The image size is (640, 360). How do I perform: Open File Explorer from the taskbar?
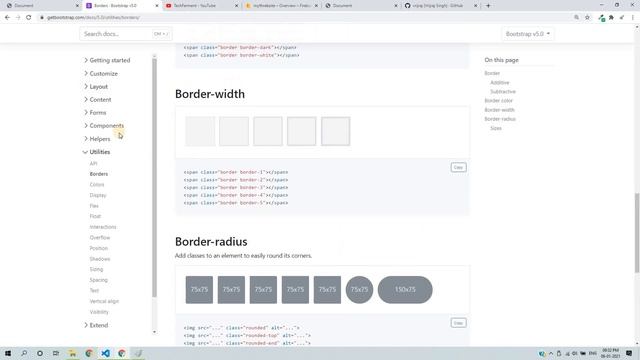72,353
